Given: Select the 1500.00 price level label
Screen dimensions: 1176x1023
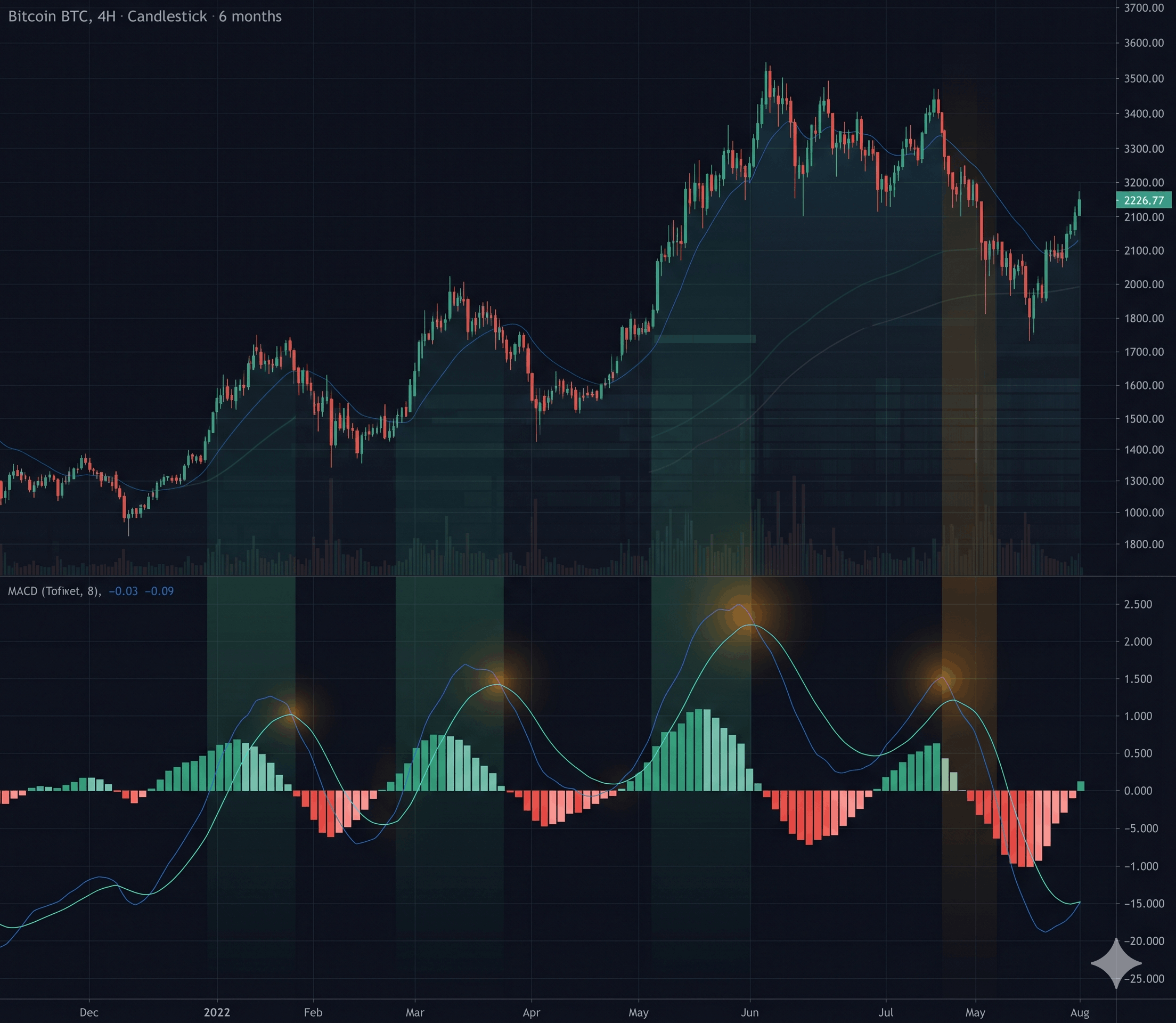Looking at the screenshot, I should [x=1144, y=419].
